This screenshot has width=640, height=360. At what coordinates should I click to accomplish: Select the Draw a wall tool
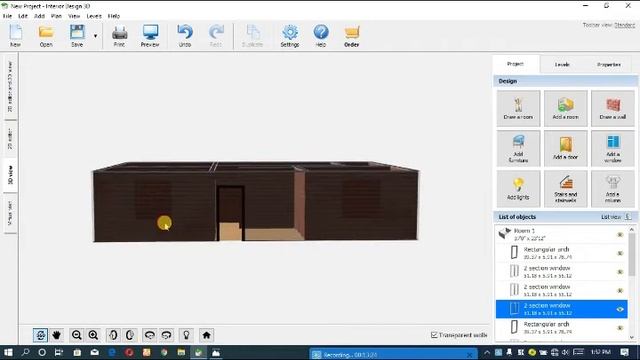tap(613, 108)
